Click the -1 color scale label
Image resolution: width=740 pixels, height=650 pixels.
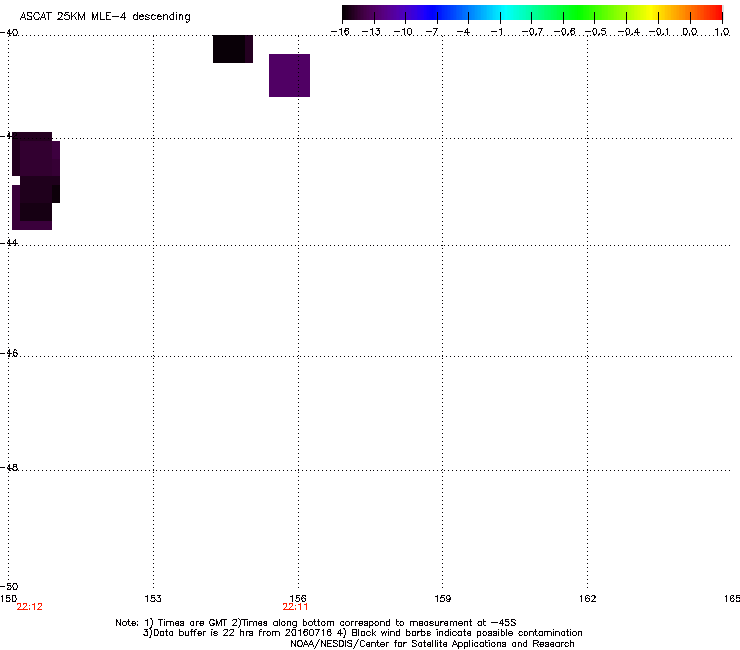(x=496, y=32)
